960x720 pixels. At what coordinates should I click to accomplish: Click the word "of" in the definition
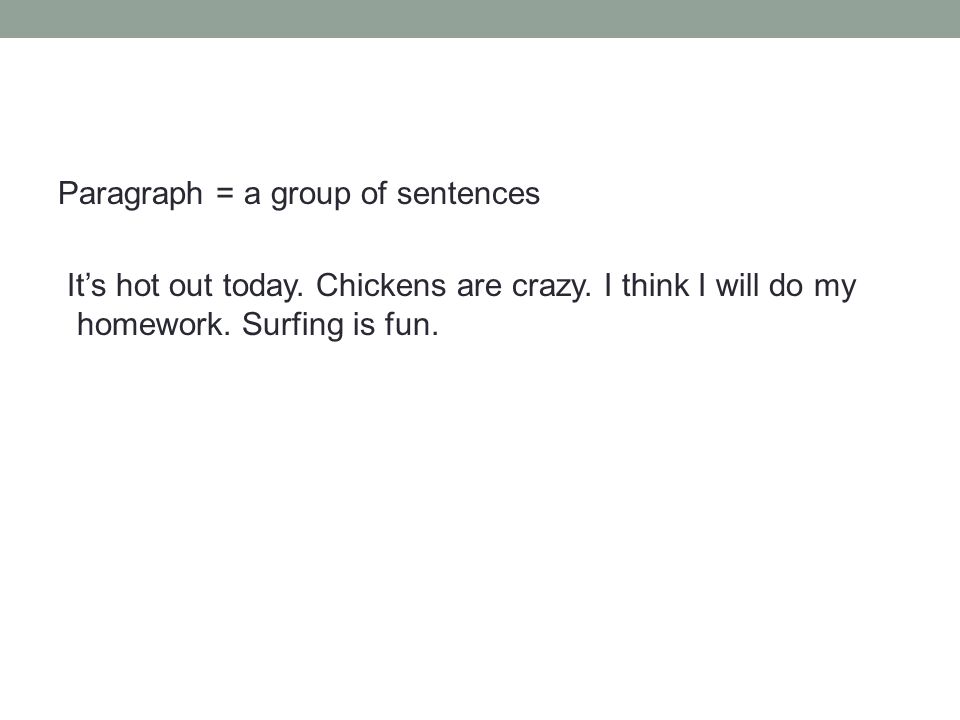(x=373, y=193)
